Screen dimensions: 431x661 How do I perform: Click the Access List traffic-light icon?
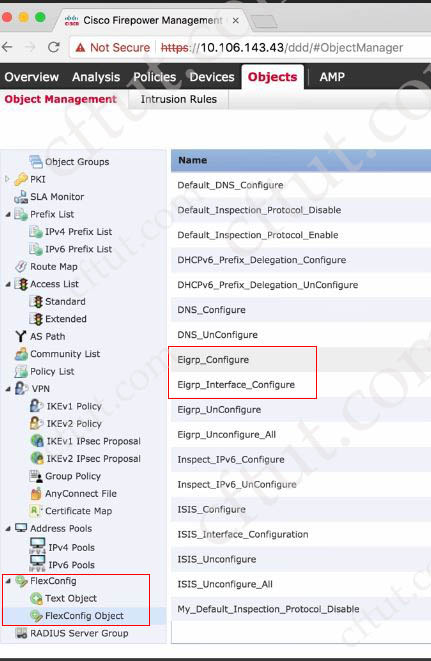pos(21,284)
